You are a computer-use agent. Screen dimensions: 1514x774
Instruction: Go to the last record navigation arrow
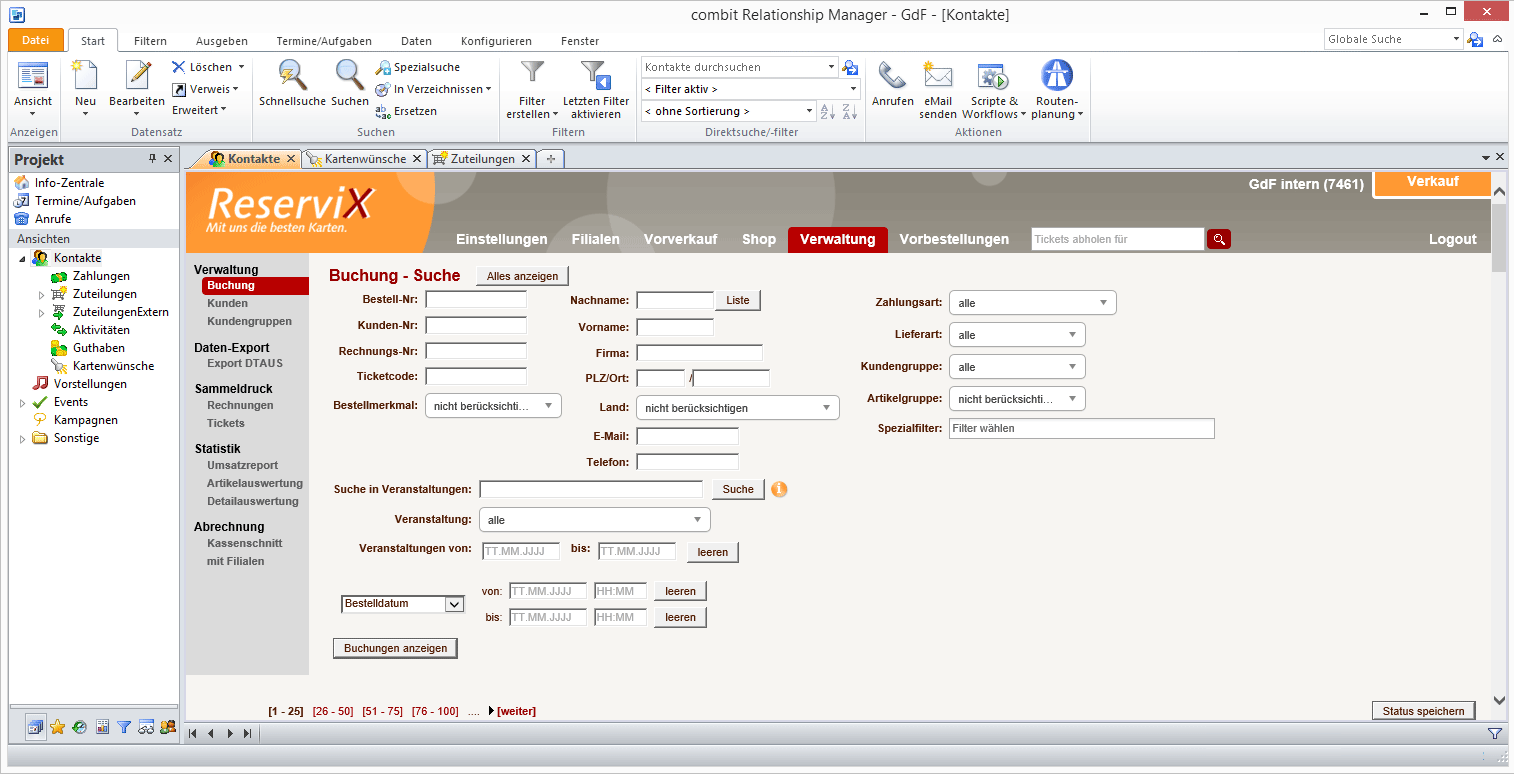tap(247, 733)
